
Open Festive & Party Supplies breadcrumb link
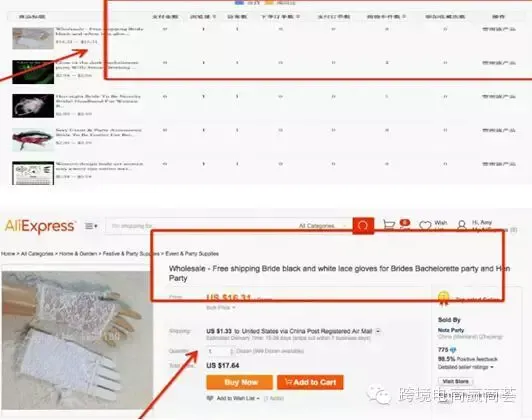coord(131,254)
